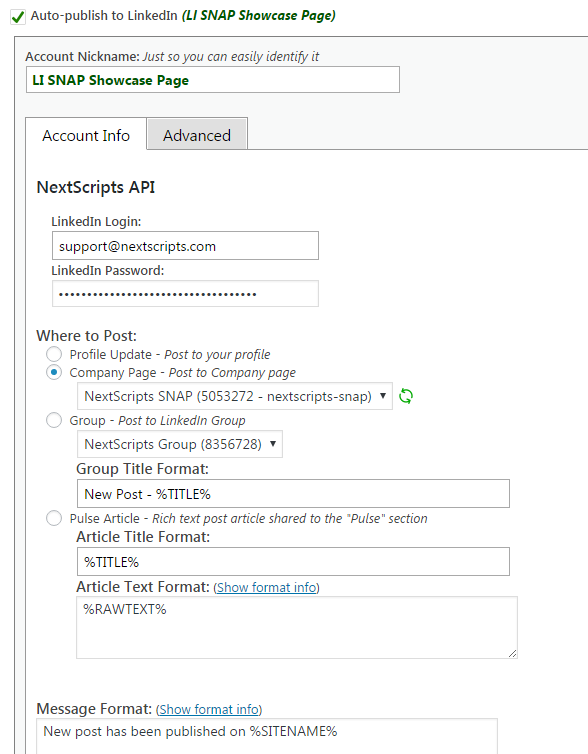Click the Article Title Format field
Image resolution: width=588 pixels, height=754 pixels.
pos(293,562)
